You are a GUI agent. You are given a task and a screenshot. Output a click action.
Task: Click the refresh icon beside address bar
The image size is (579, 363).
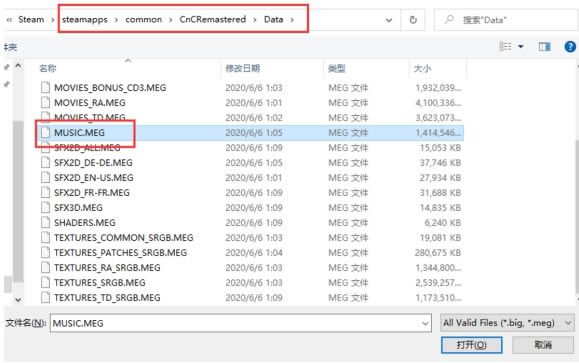tap(413, 20)
